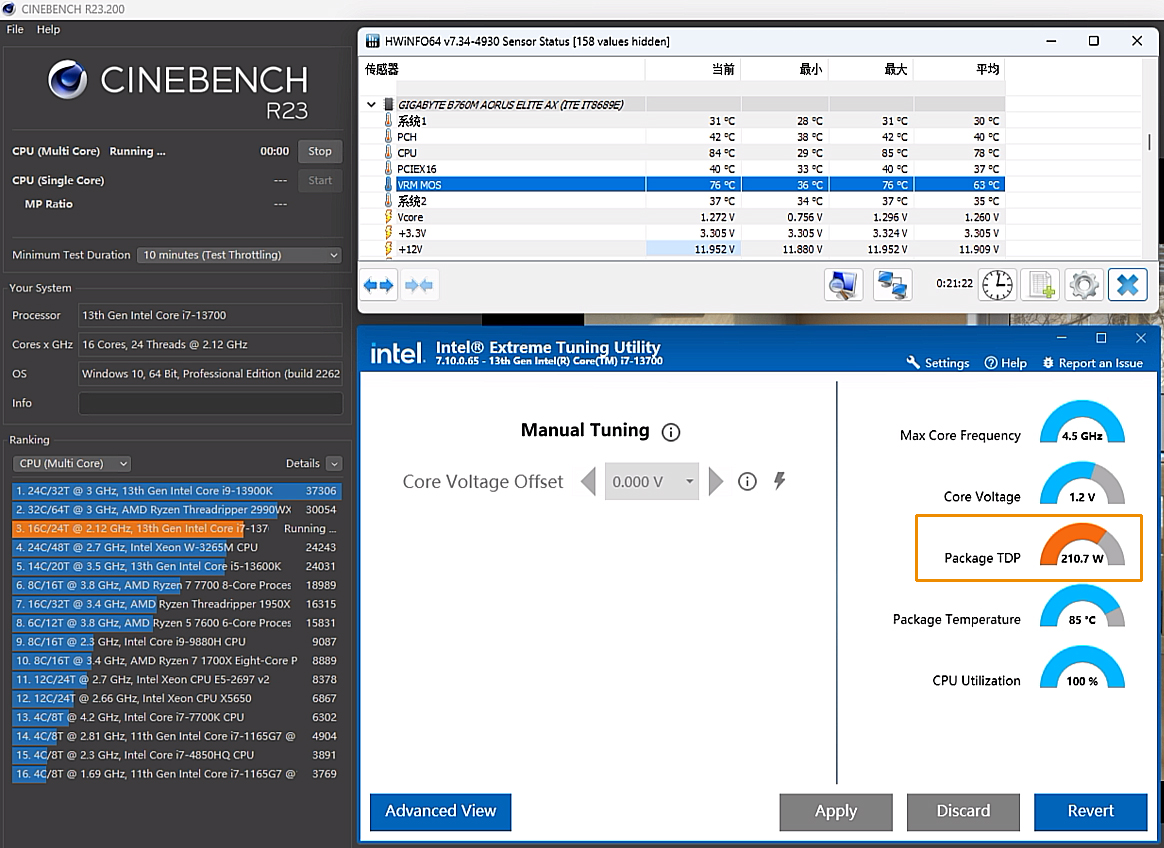Open the CPU (Multi Core) ranking dropdown

[x=72, y=463]
